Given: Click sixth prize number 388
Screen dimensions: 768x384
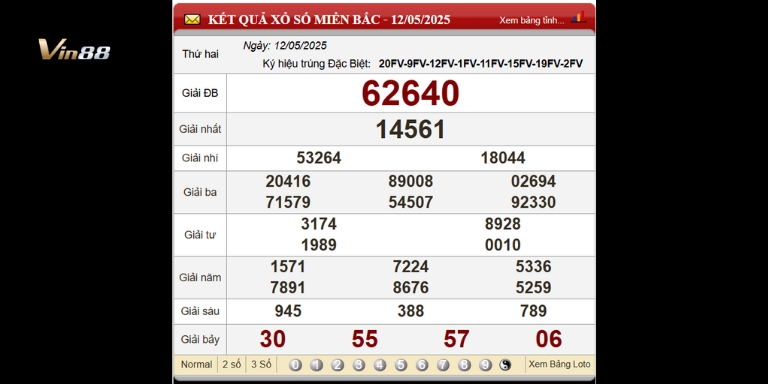Looking at the screenshot, I should [410, 311].
